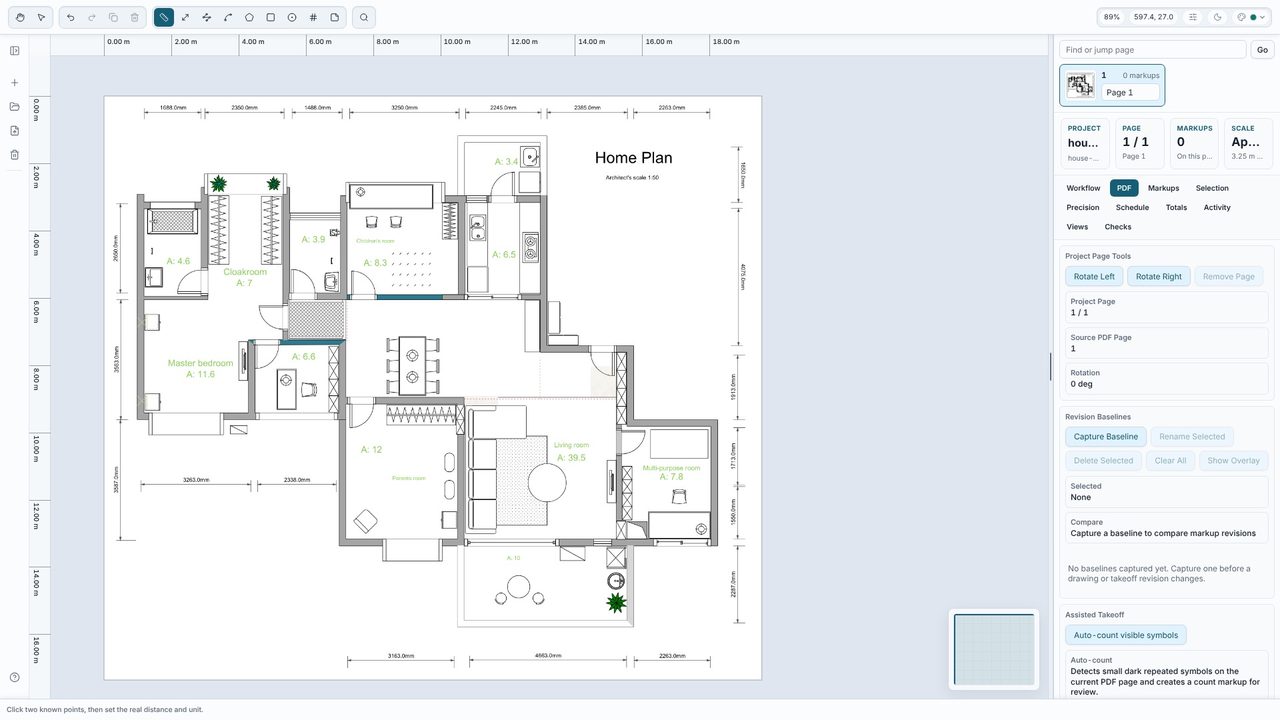Click the Capture Baseline button

point(1106,437)
